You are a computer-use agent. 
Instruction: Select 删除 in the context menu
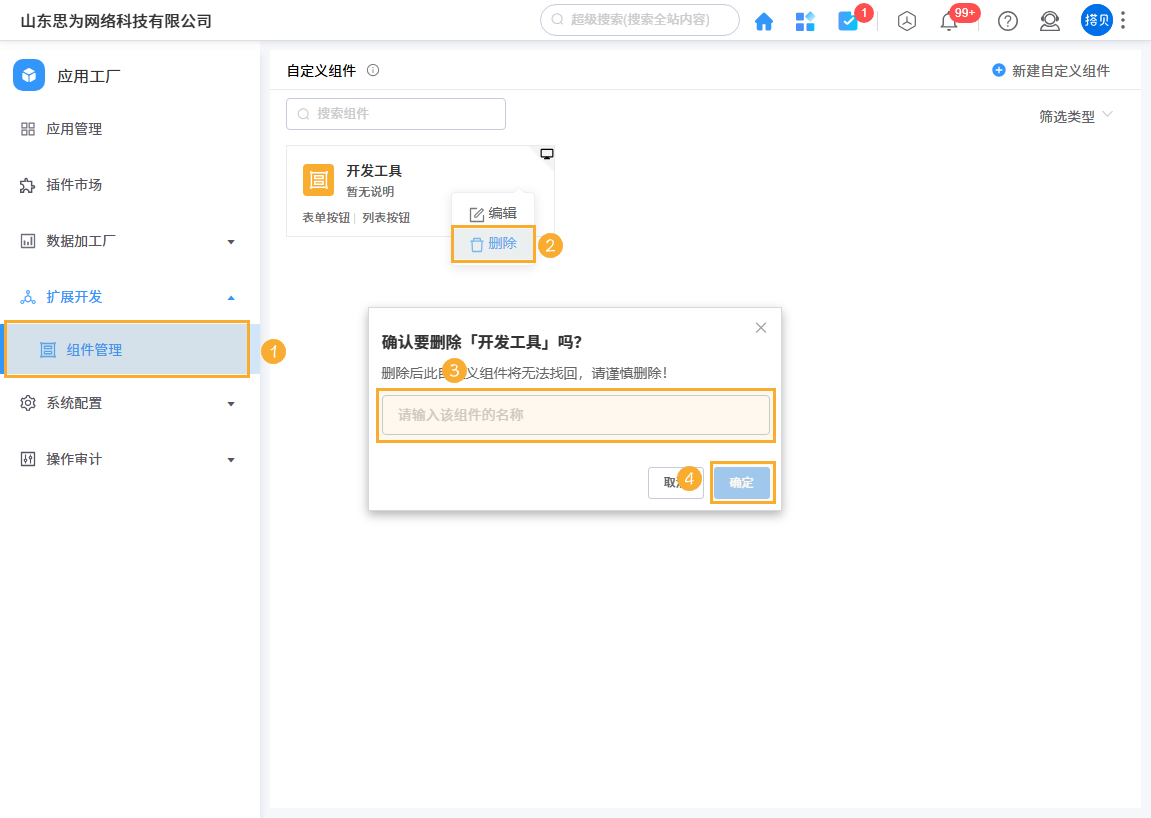[x=492, y=244]
